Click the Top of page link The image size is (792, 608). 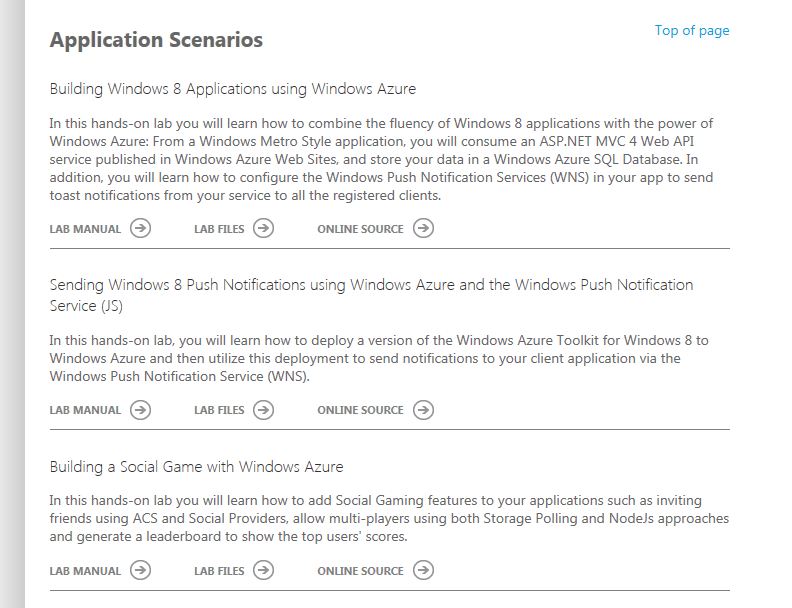click(x=692, y=31)
